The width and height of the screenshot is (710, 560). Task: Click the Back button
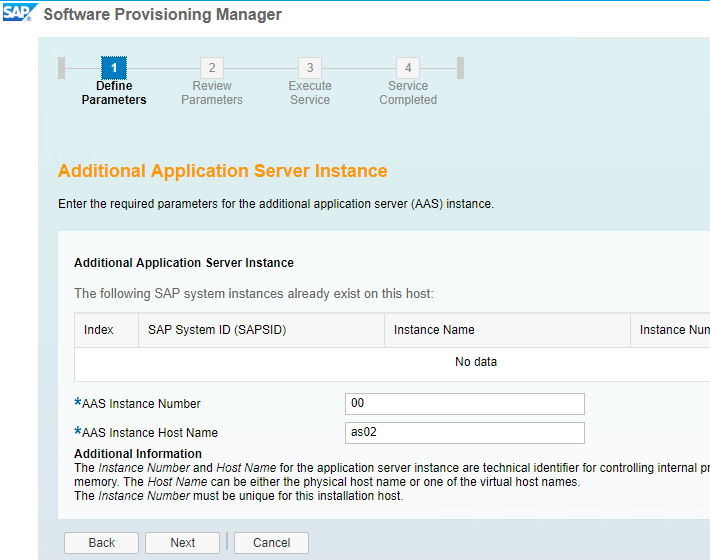pos(101,543)
